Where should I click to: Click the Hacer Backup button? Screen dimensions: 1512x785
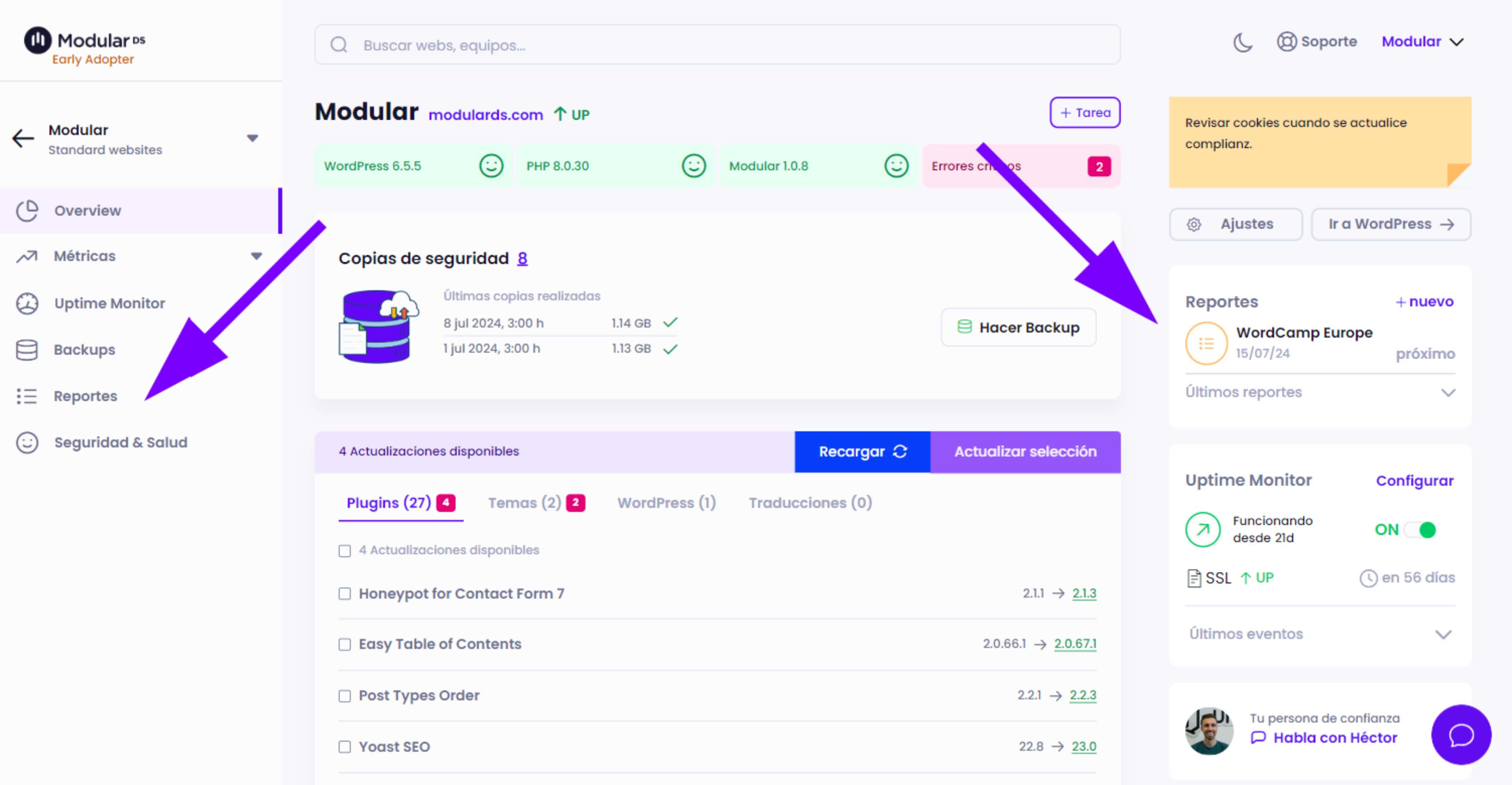[x=1018, y=327]
